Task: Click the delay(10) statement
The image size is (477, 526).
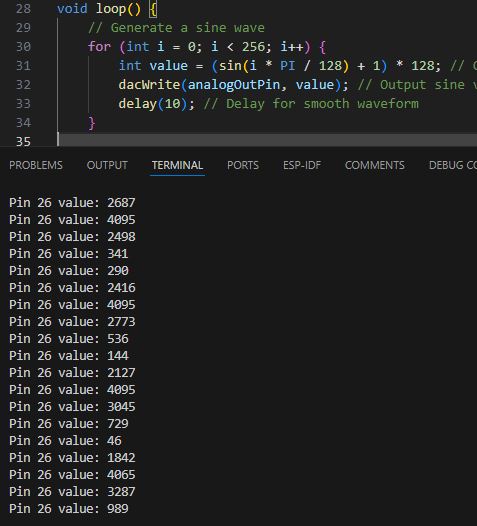Action: tap(156, 104)
